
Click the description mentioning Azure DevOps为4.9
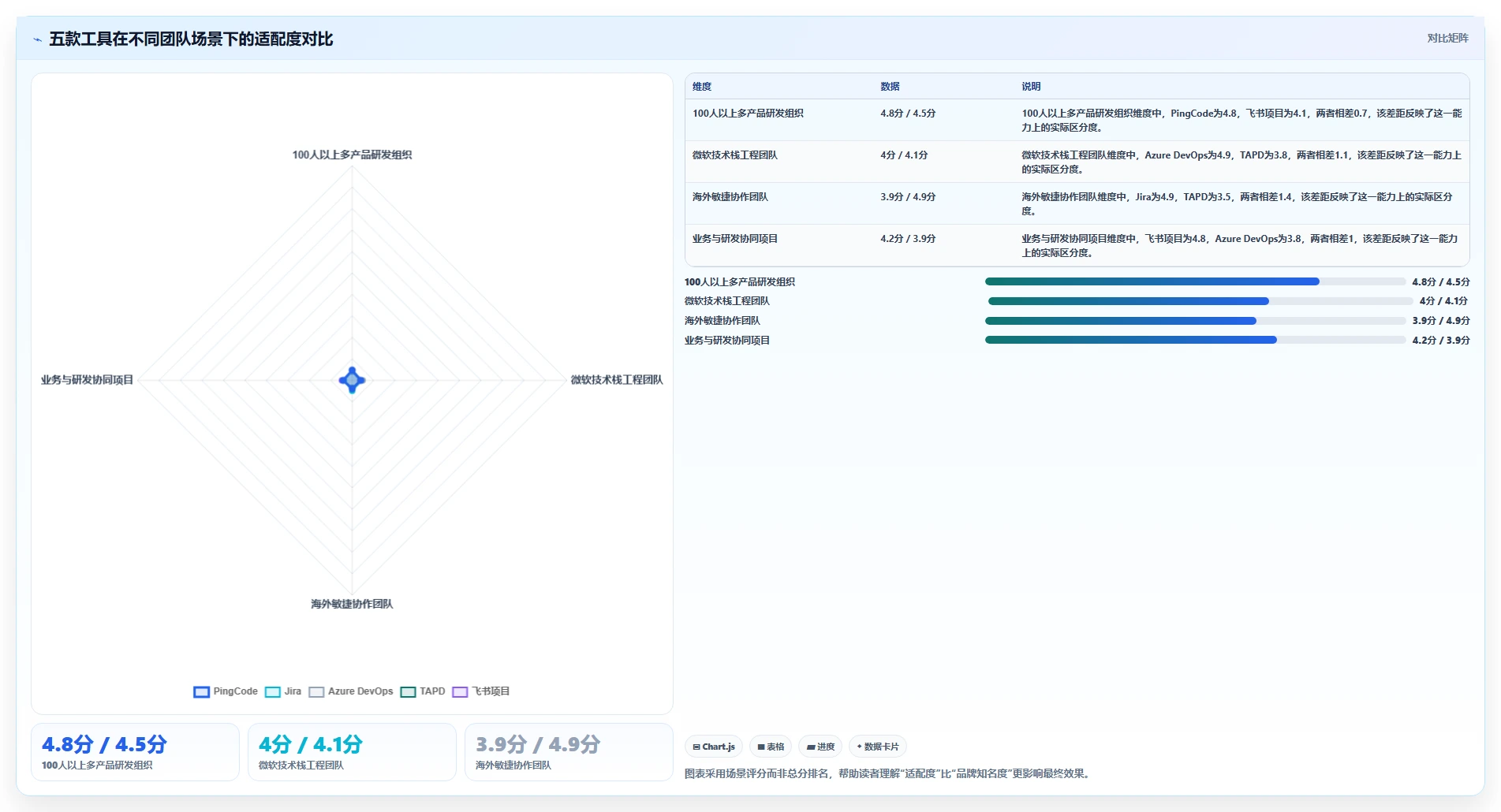1241,162
